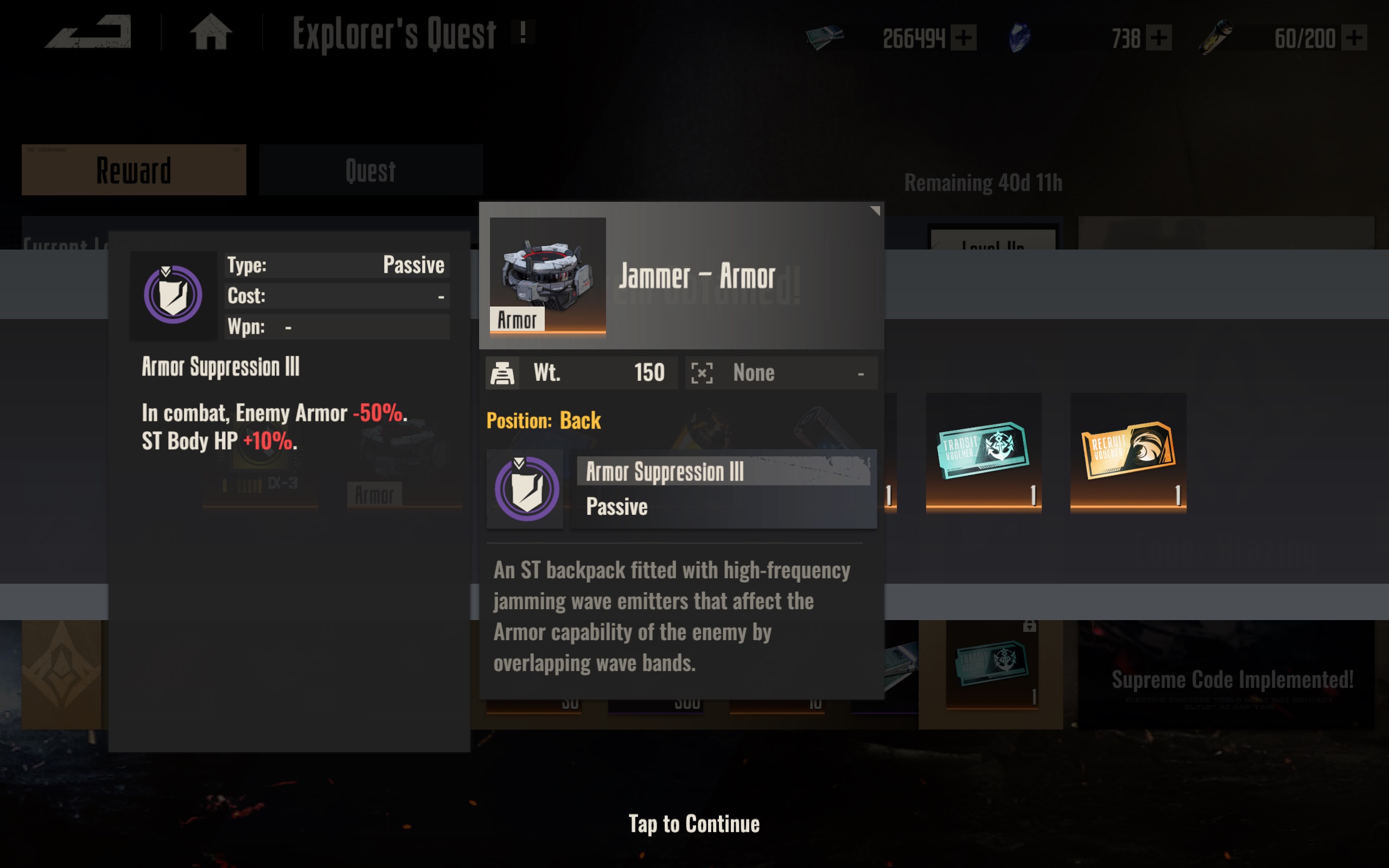Open the locked Transit Voucher reward below

point(991,666)
